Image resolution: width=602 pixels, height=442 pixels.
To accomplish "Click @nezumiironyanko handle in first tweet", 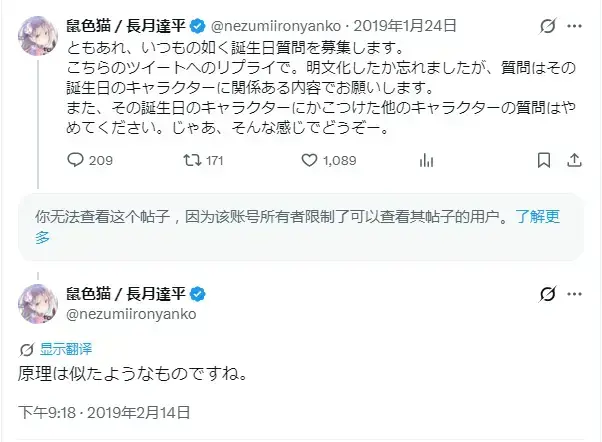I will [x=276, y=26].
